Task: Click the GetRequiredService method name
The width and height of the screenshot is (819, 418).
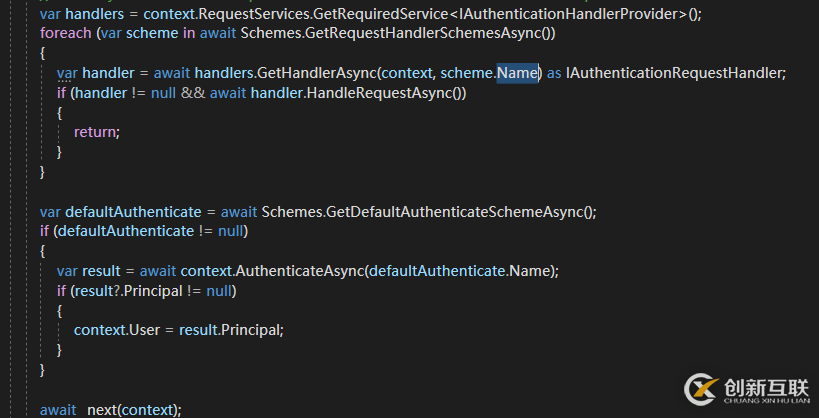Action: tap(381, 14)
